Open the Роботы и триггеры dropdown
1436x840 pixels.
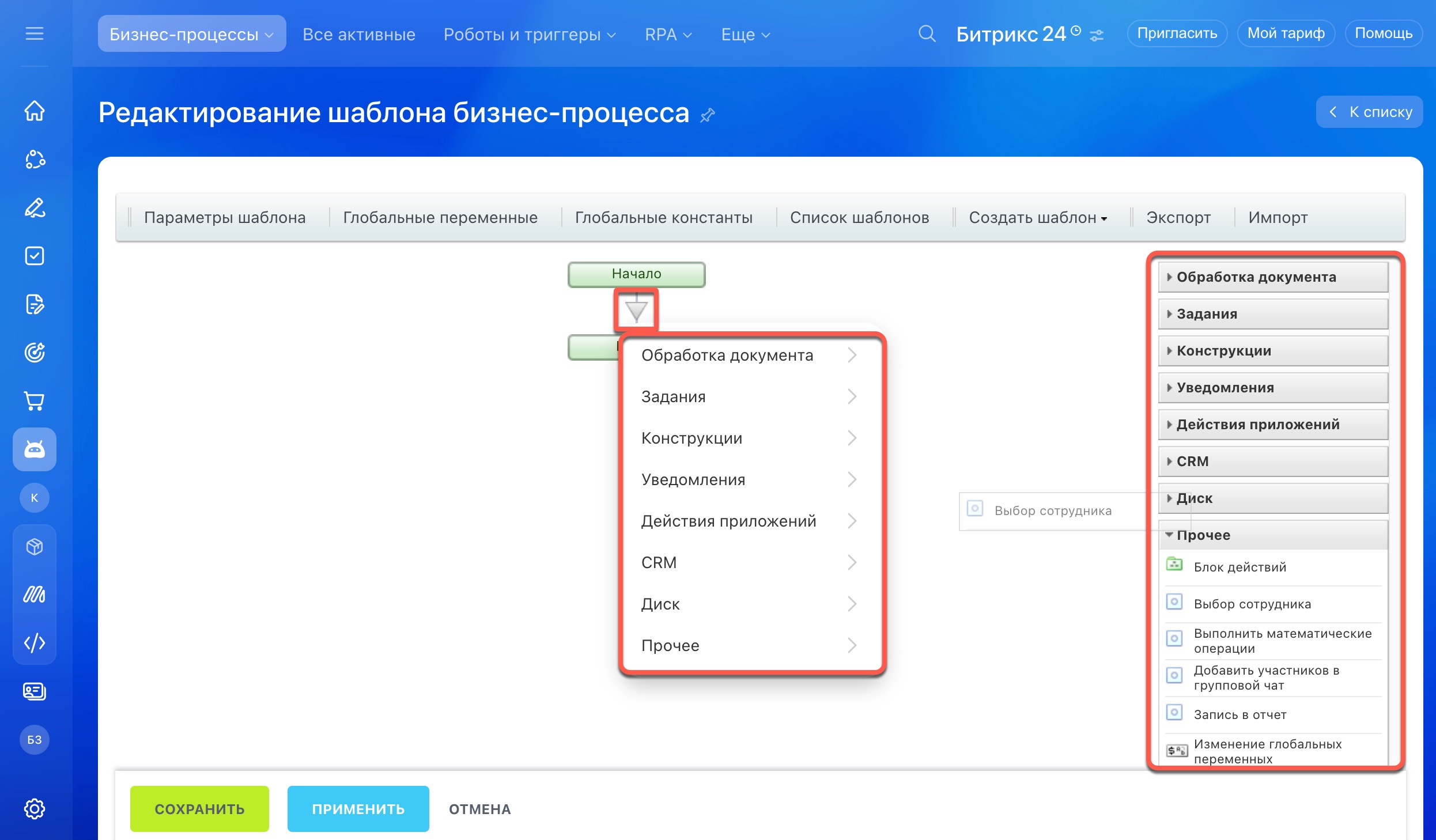click(x=530, y=35)
